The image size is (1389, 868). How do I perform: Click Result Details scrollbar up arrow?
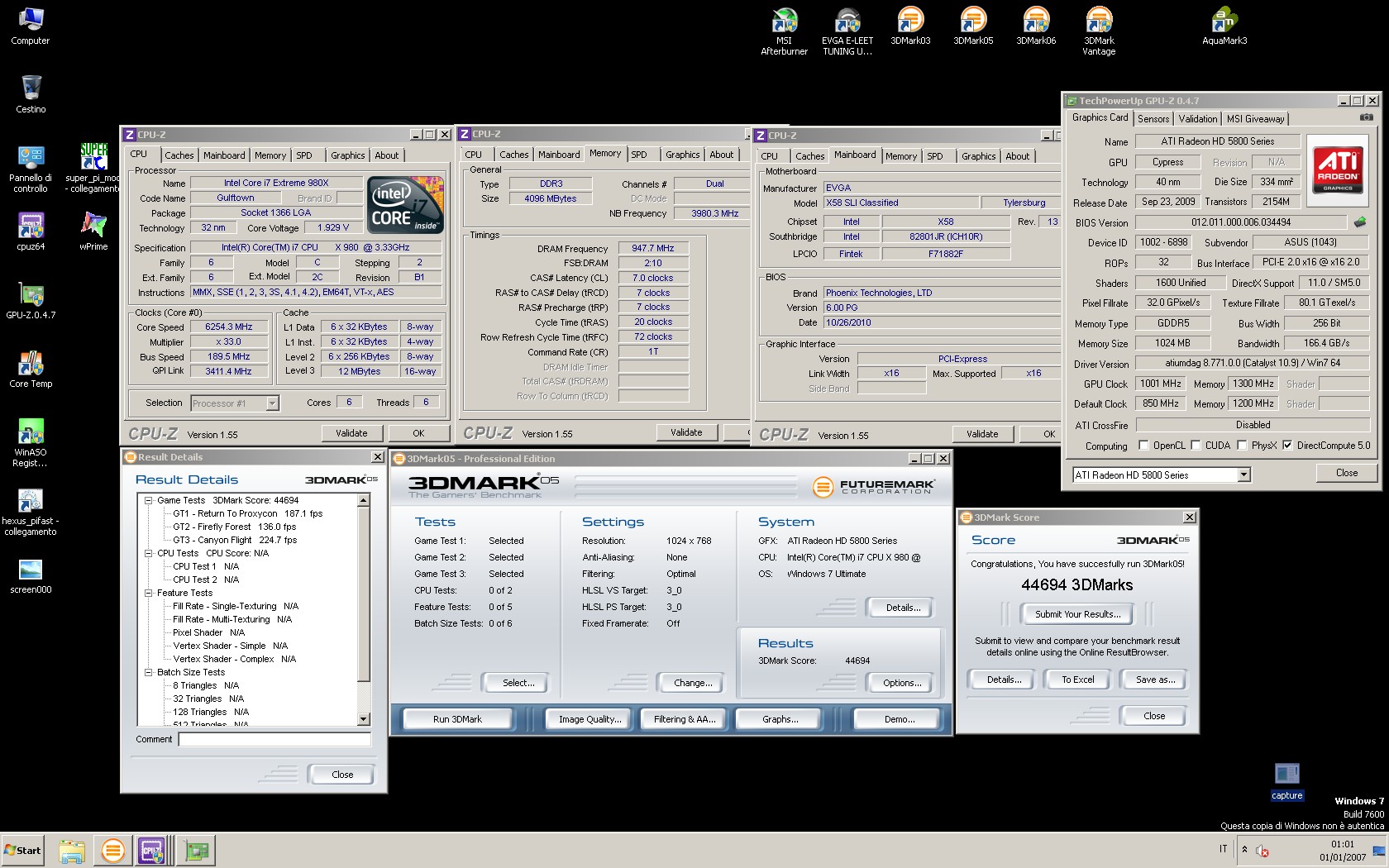click(364, 500)
